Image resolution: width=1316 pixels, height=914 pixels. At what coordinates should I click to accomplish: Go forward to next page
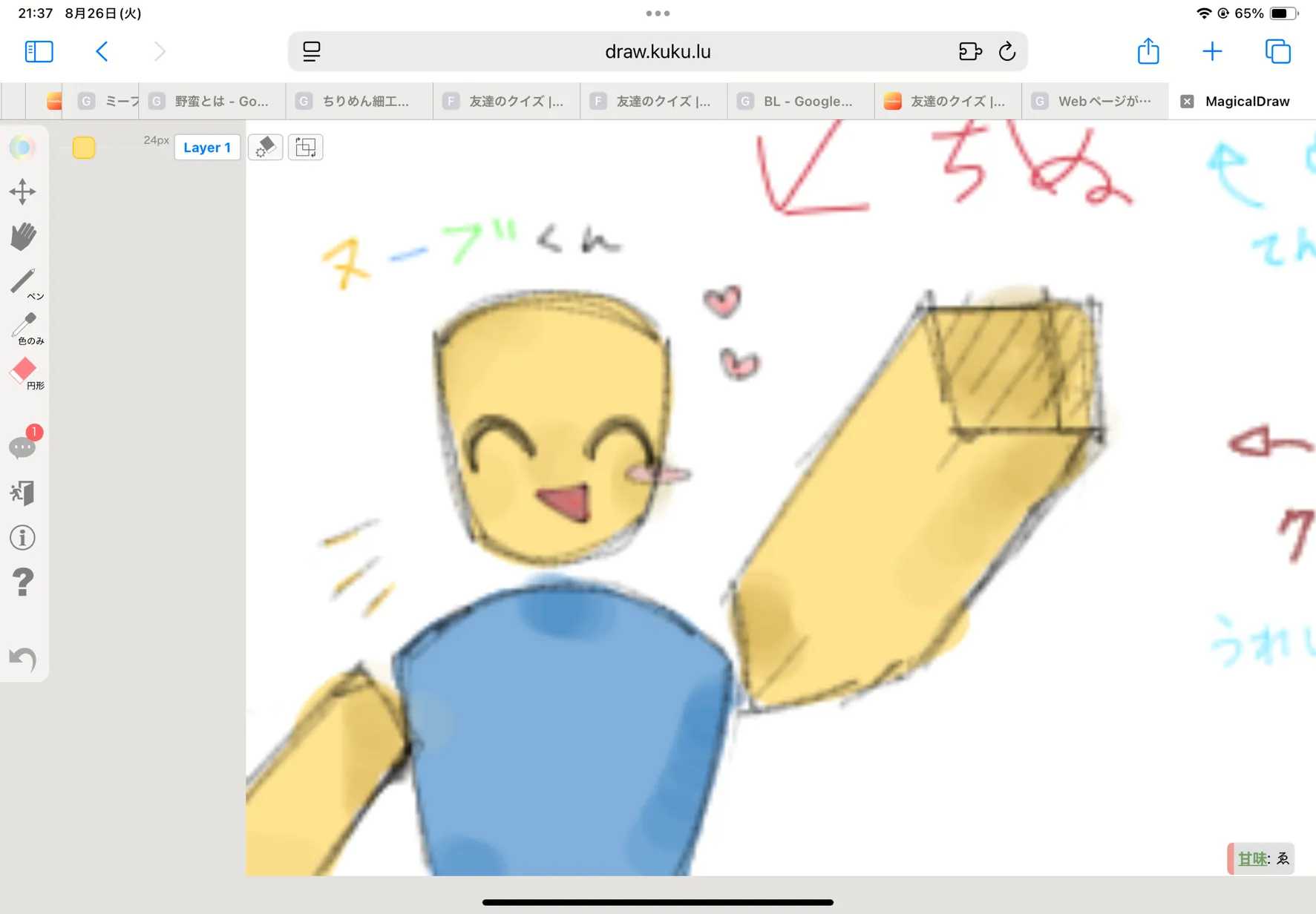[x=160, y=51]
